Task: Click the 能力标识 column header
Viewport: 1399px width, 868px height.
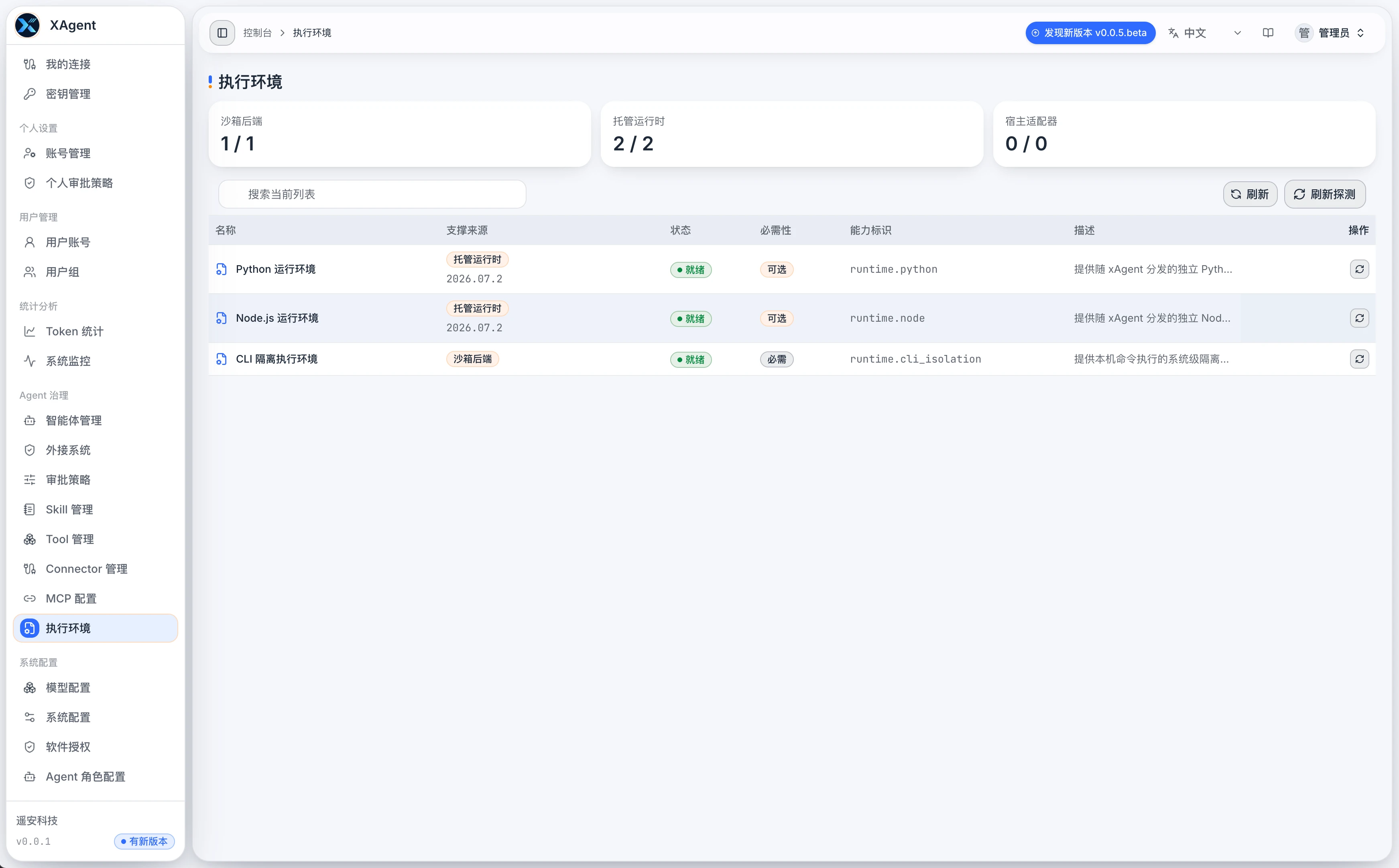Action: tap(870, 230)
